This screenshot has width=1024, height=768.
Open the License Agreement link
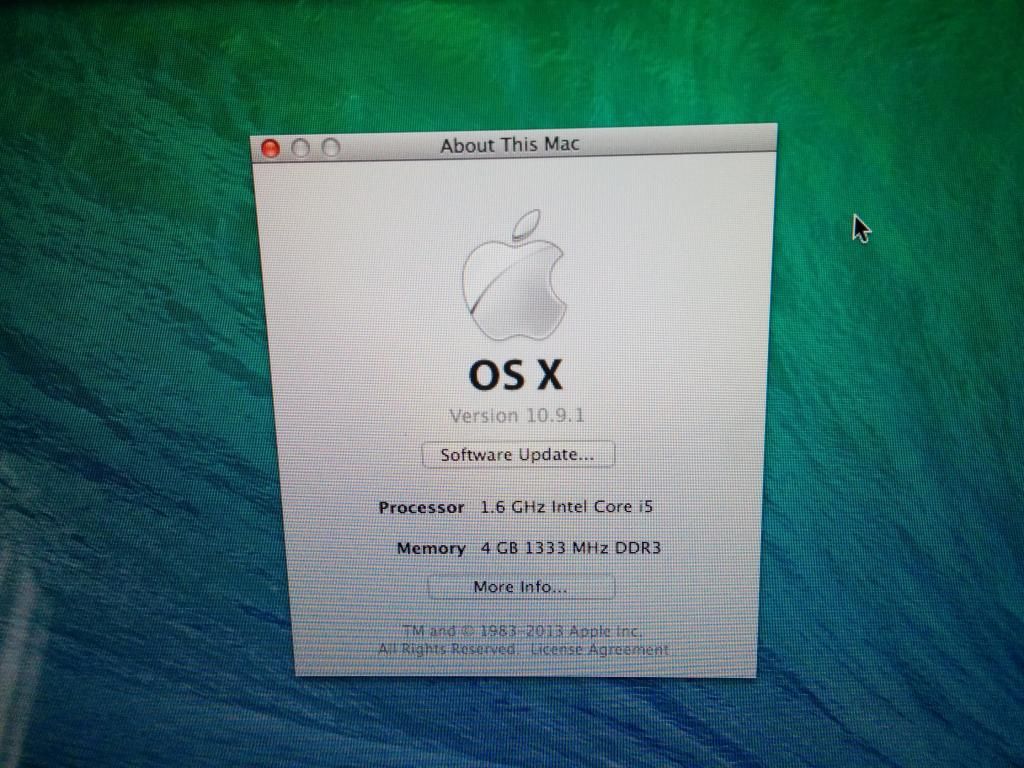tap(600, 650)
